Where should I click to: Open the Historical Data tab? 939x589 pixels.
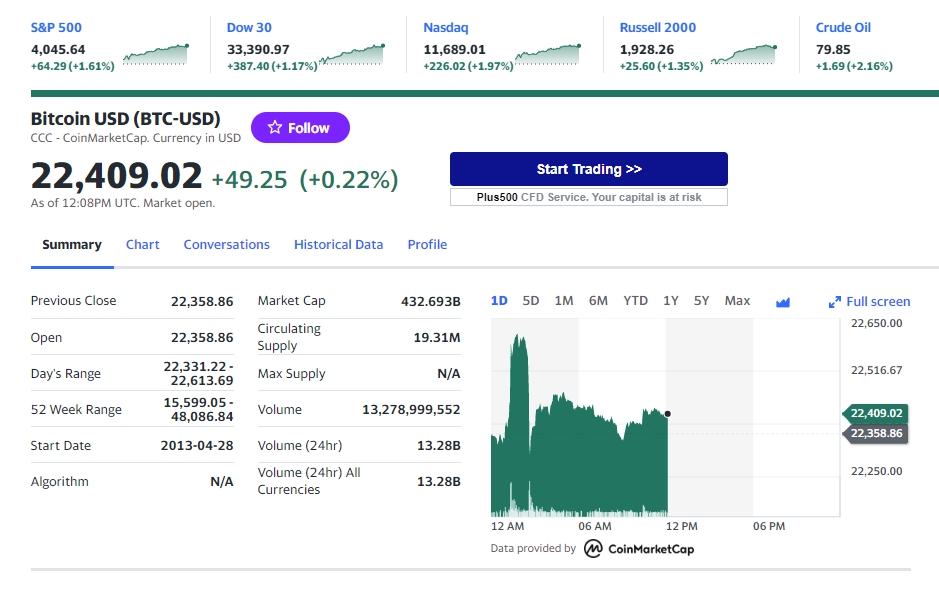click(x=338, y=245)
